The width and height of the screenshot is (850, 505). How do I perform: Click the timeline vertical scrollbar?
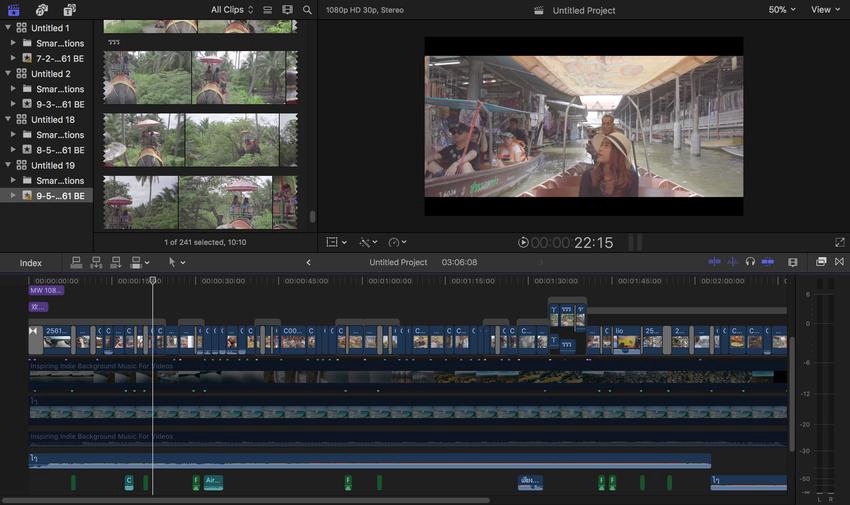point(792,394)
